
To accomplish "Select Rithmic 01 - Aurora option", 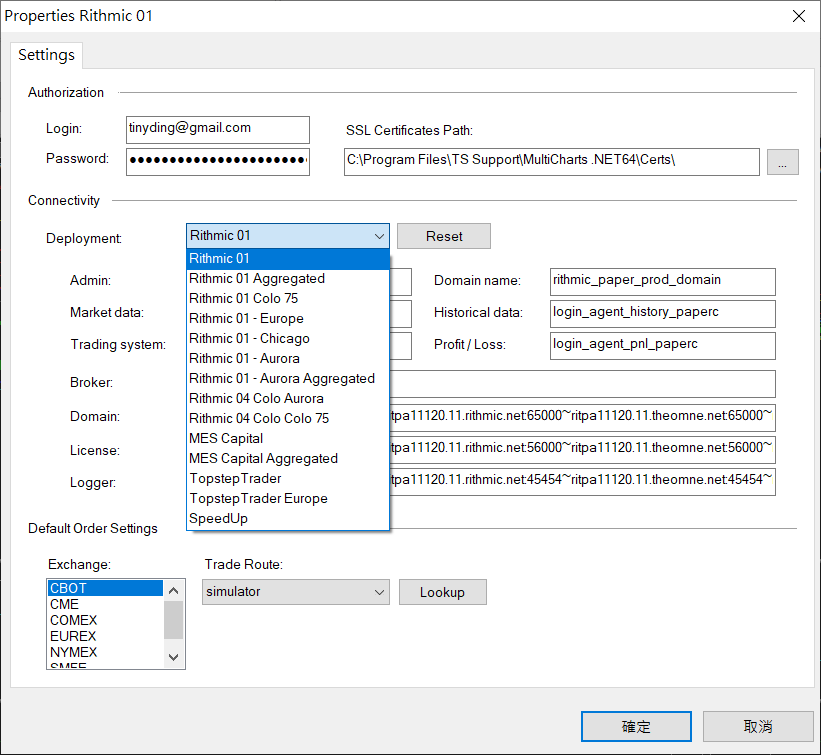I will 288,359.
